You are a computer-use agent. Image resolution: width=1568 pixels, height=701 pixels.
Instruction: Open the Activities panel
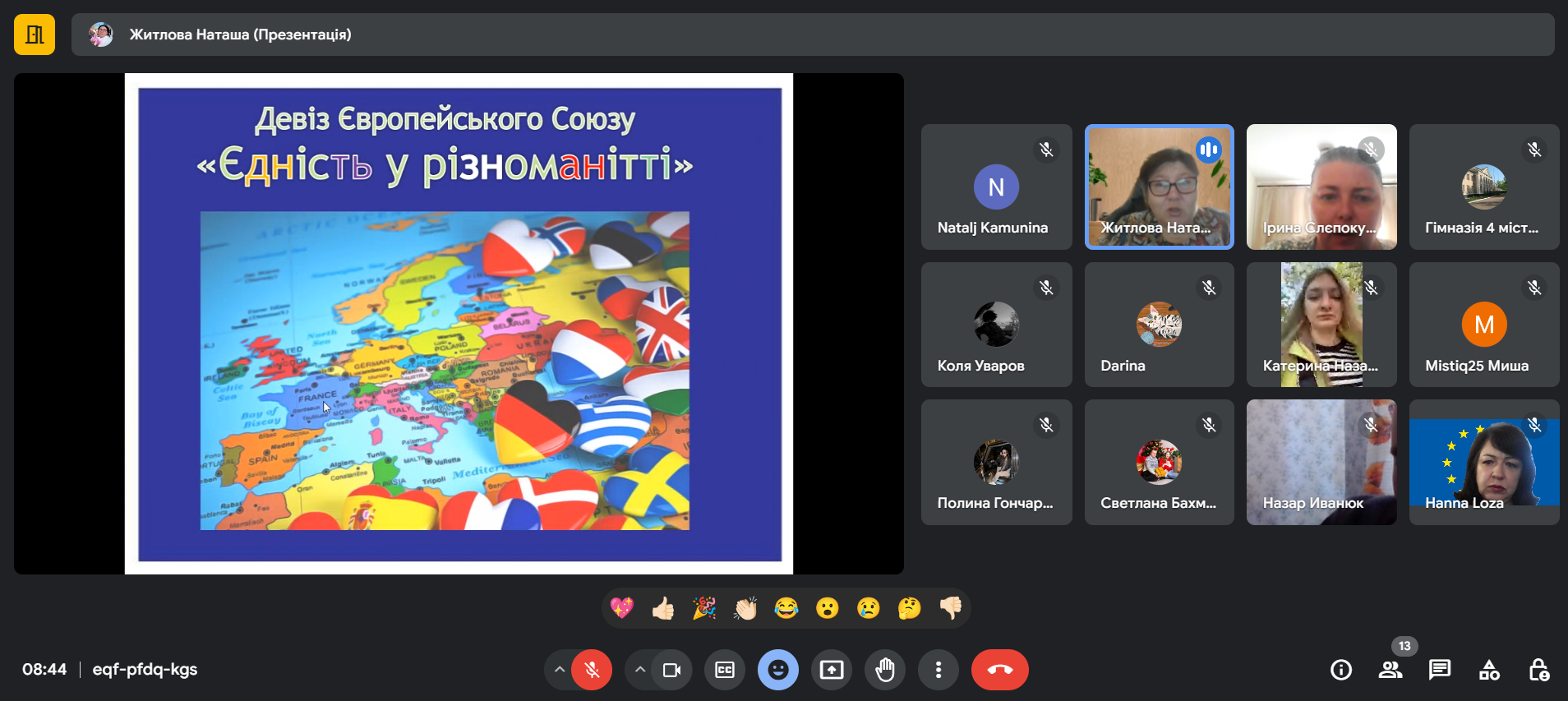[x=1489, y=670]
